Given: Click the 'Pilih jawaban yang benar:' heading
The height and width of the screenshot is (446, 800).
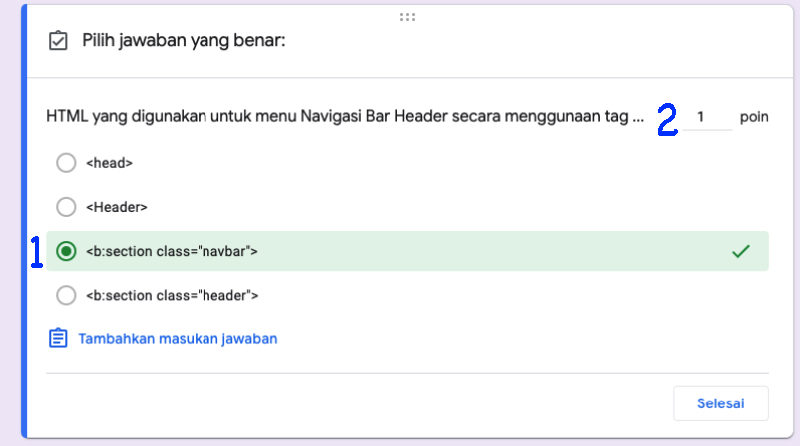Looking at the screenshot, I should click(184, 40).
